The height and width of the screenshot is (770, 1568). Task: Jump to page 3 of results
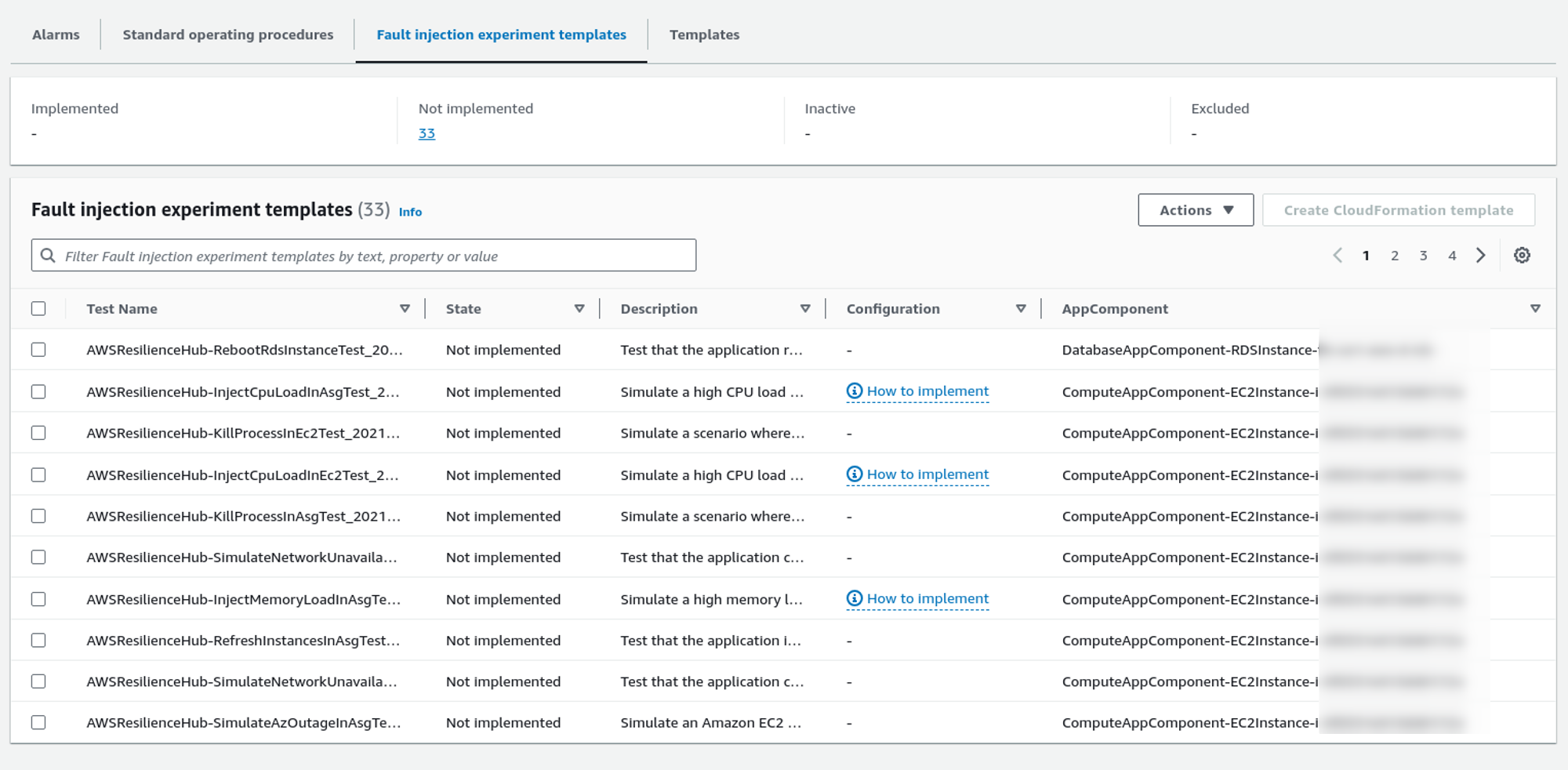(x=1423, y=256)
